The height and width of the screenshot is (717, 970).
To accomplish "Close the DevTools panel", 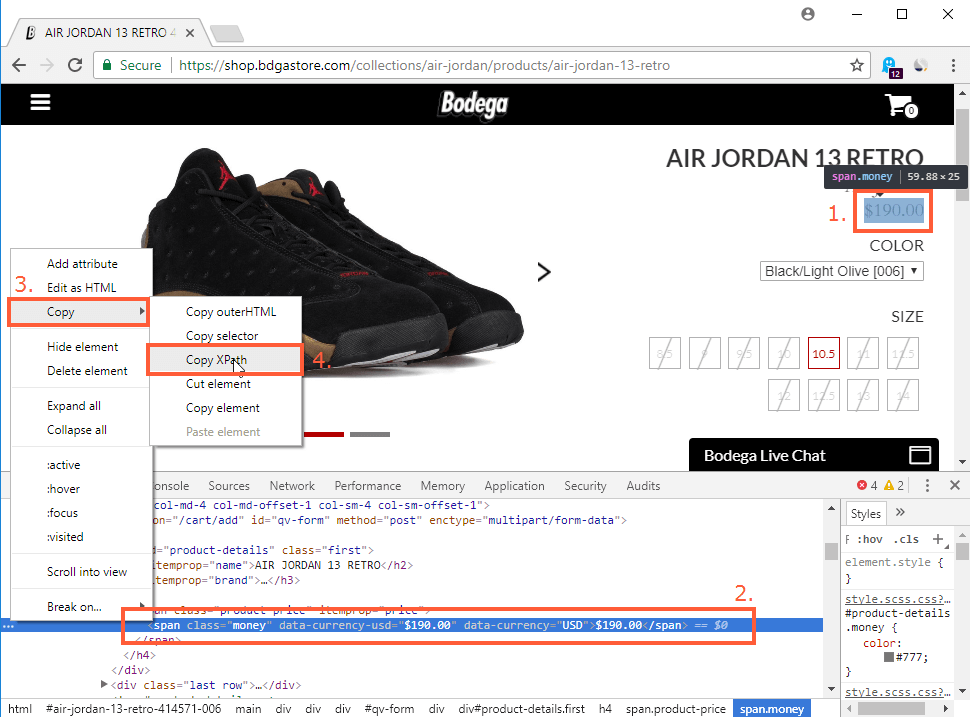I will 955,486.
